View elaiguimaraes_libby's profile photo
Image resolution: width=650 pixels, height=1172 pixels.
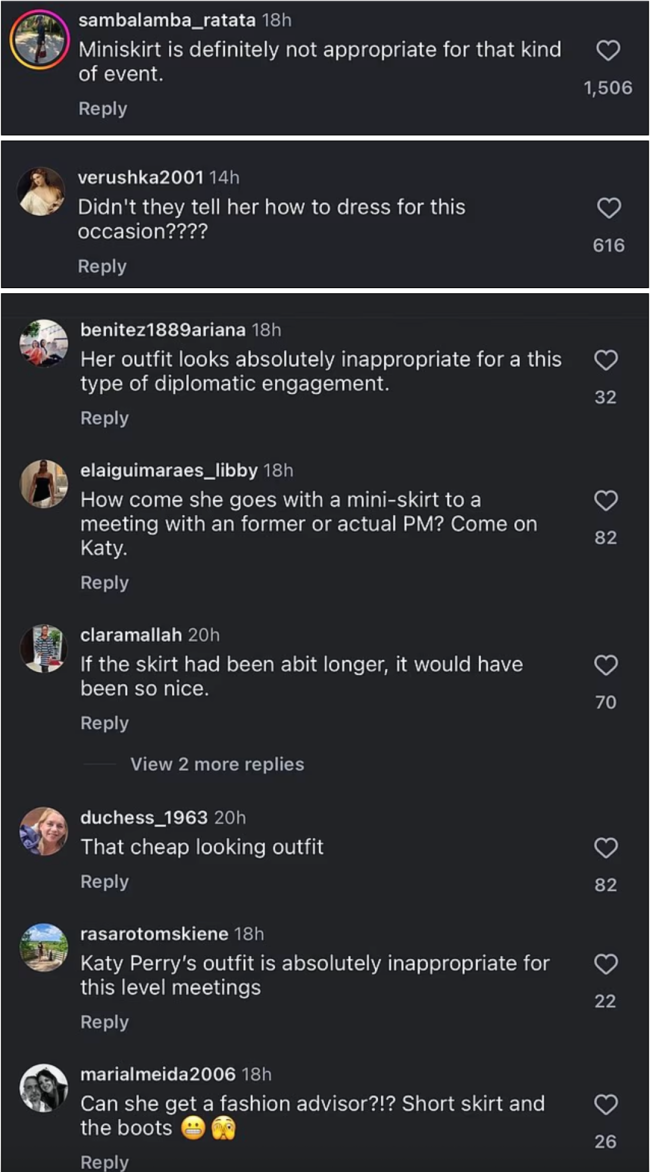pyautogui.click(x=43, y=485)
